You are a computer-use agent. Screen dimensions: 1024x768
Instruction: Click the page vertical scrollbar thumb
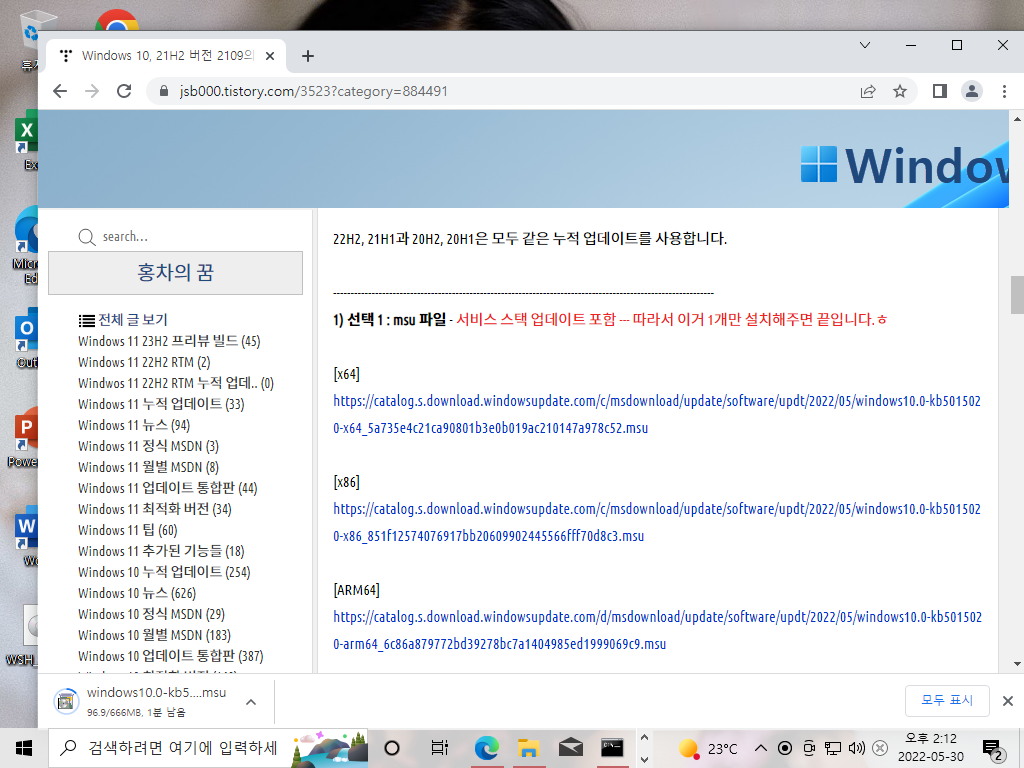(x=1017, y=295)
